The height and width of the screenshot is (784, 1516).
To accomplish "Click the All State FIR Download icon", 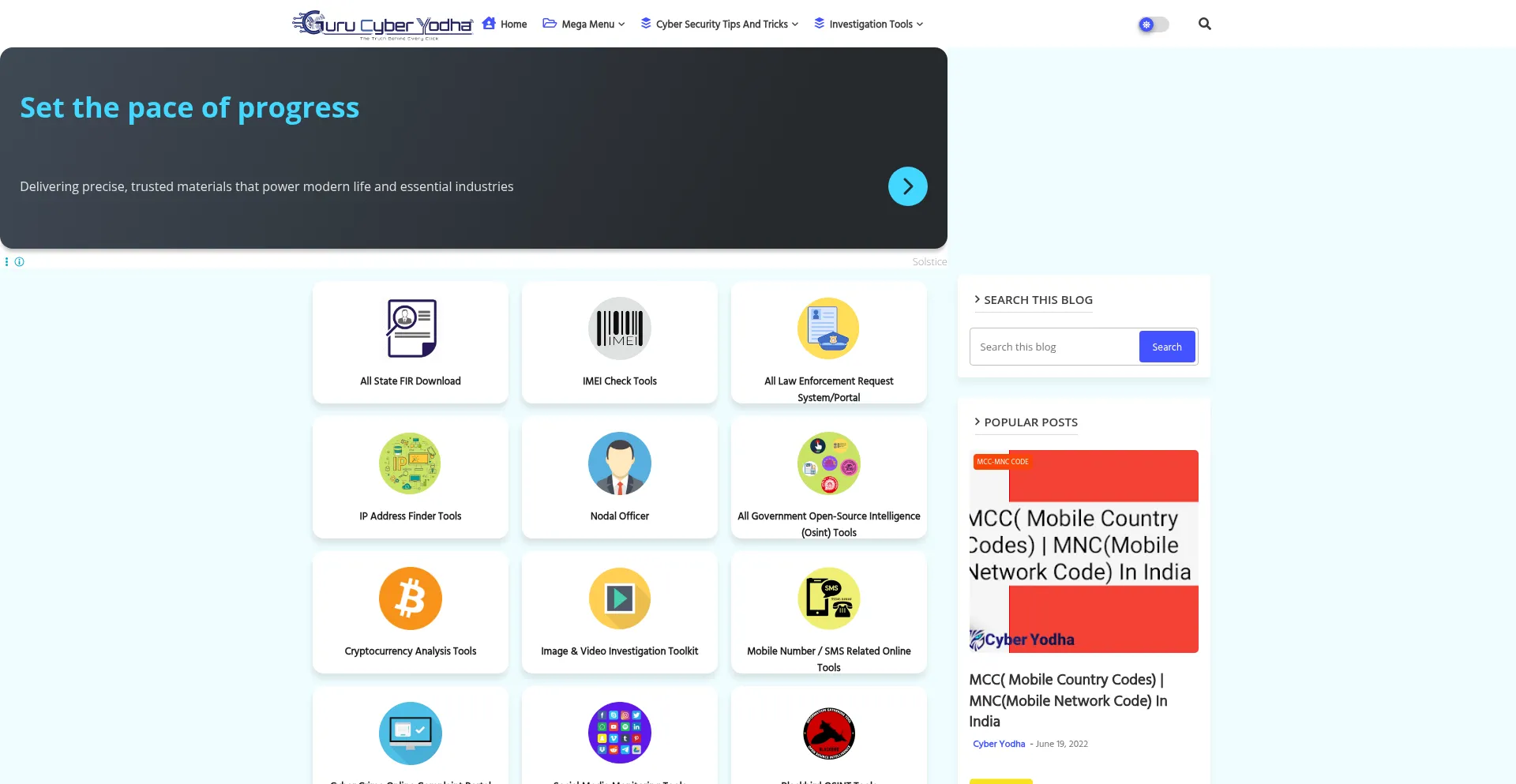I will (x=411, y=328).
